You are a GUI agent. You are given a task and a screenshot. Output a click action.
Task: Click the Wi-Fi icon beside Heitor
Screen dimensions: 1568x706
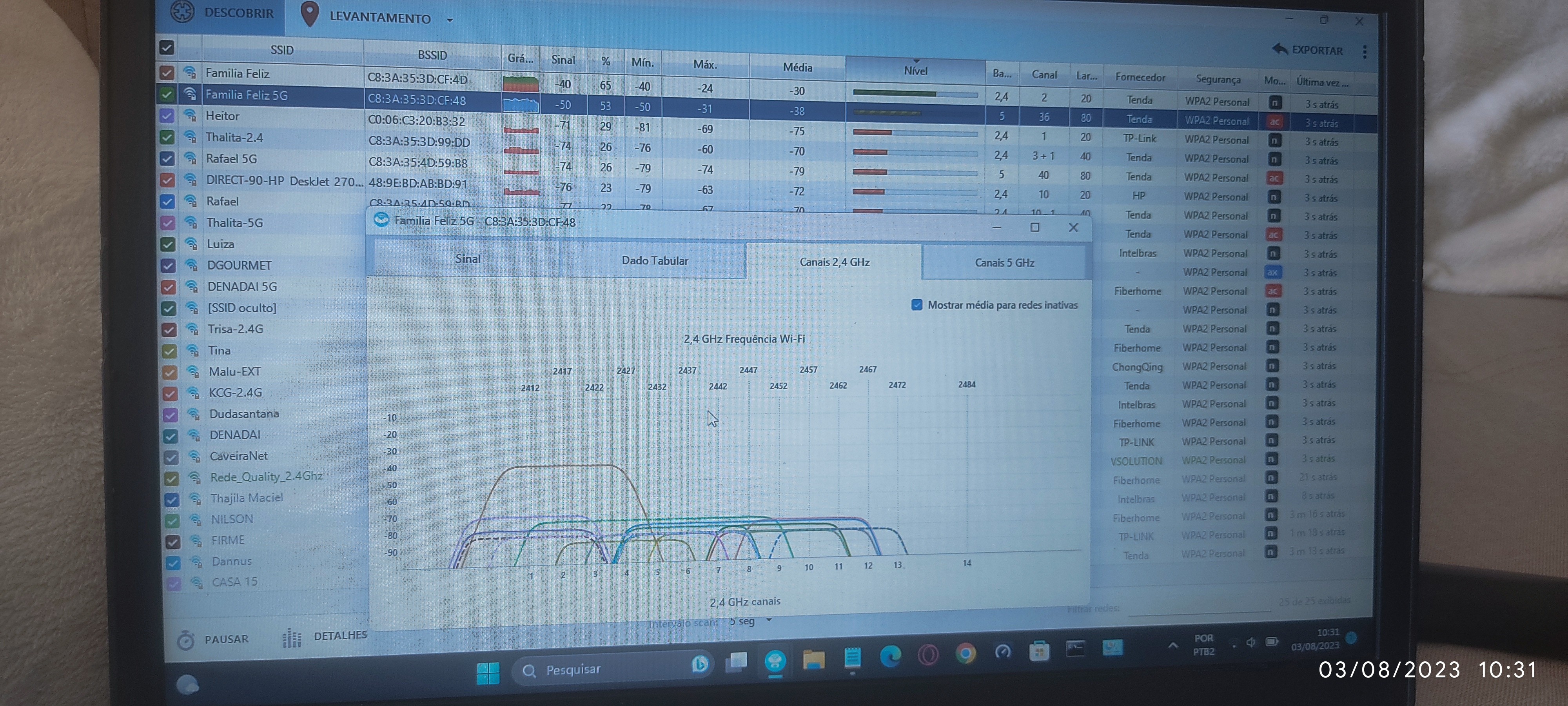tap(190, 115)
